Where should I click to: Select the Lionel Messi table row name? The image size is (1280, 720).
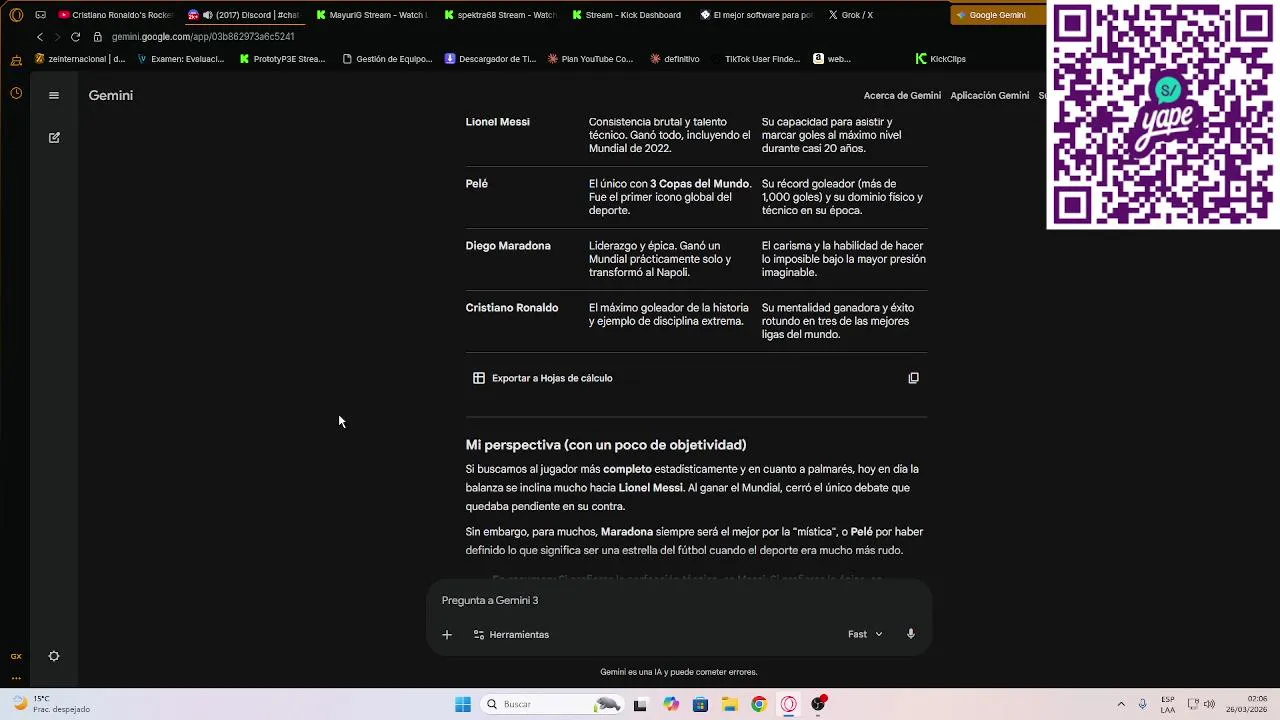pyautogui.click(x=497, y=122)
